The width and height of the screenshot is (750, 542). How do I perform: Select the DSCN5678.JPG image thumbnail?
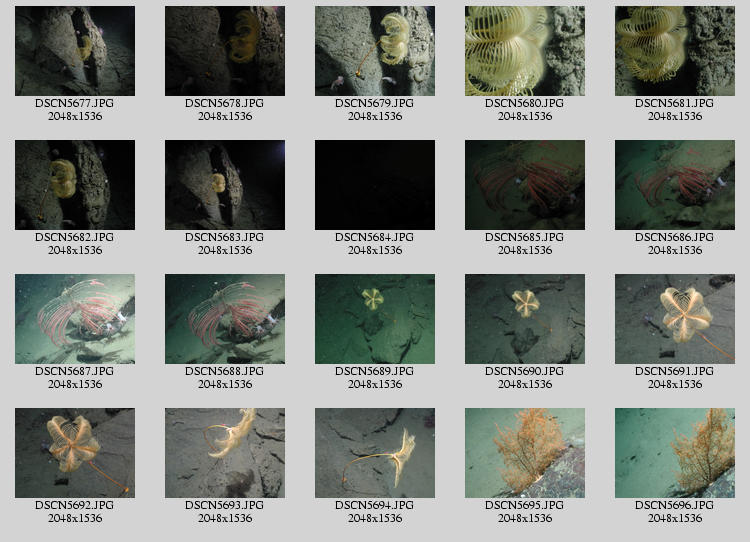click(225, 51)
